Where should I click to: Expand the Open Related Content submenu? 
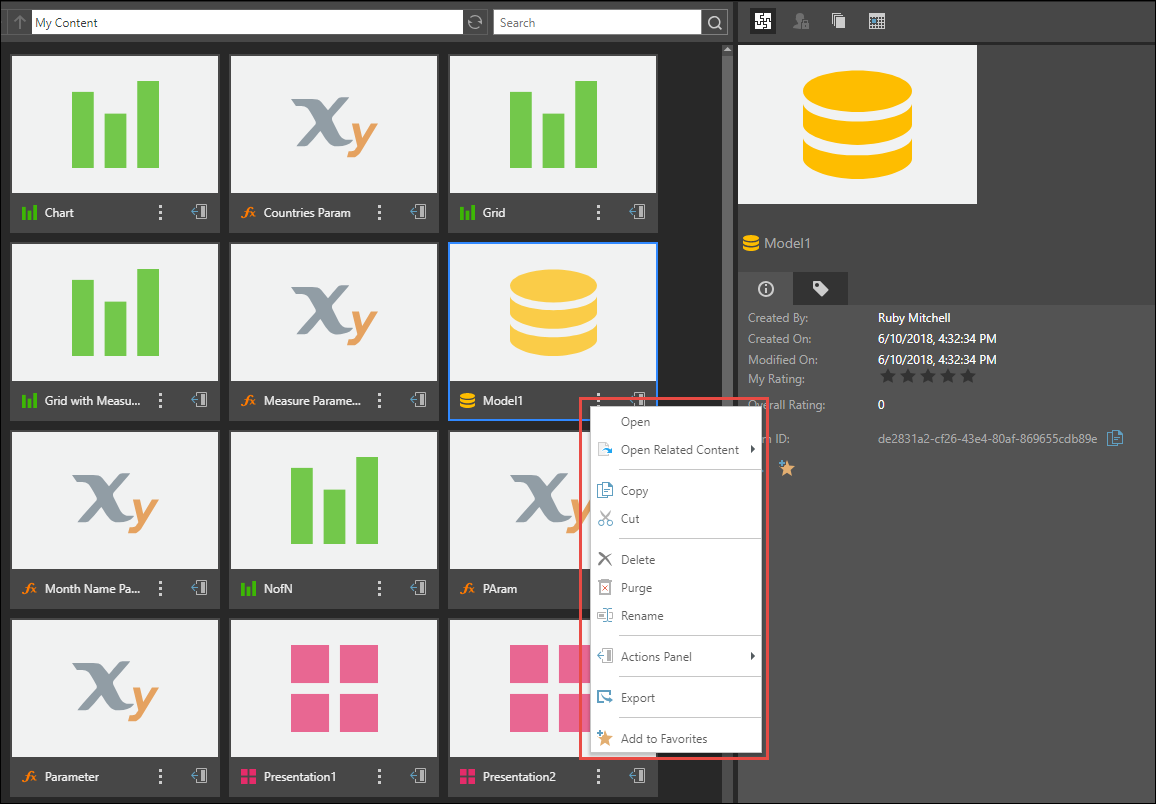[x=680, y=450]
